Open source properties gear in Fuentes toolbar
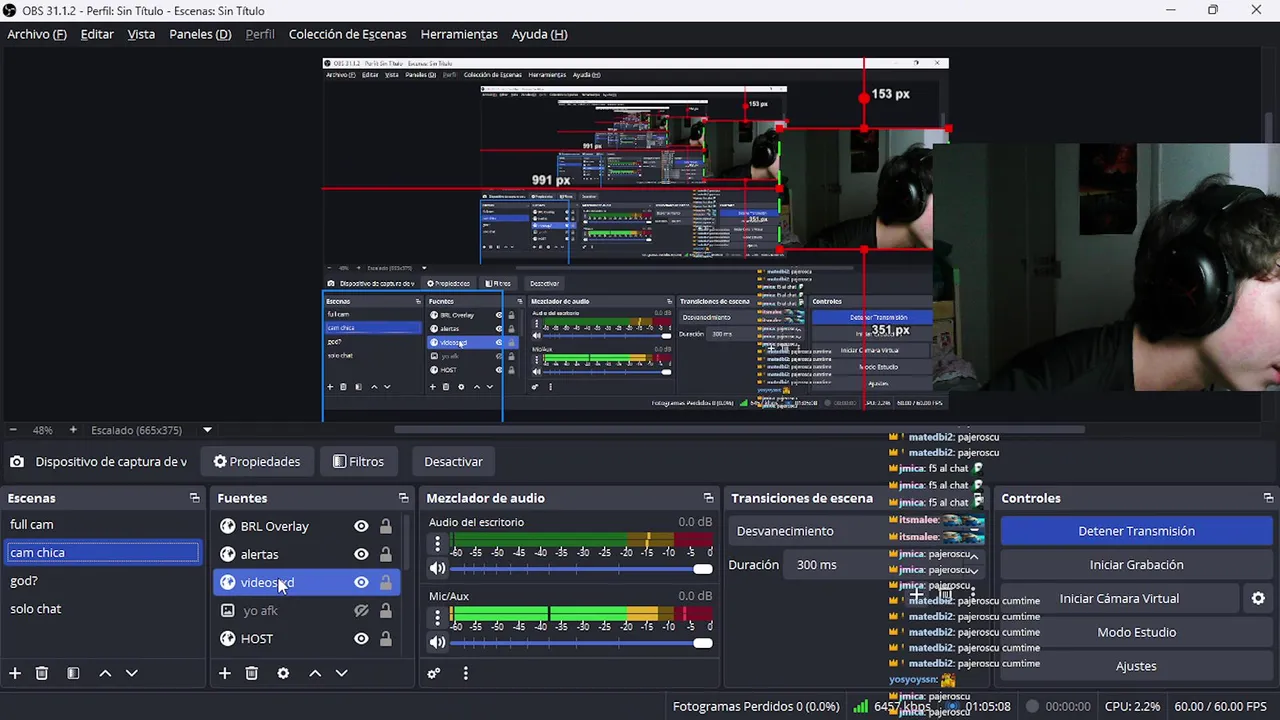The height and width of the screenshot is (720, 1280). (x=283, y=673)
